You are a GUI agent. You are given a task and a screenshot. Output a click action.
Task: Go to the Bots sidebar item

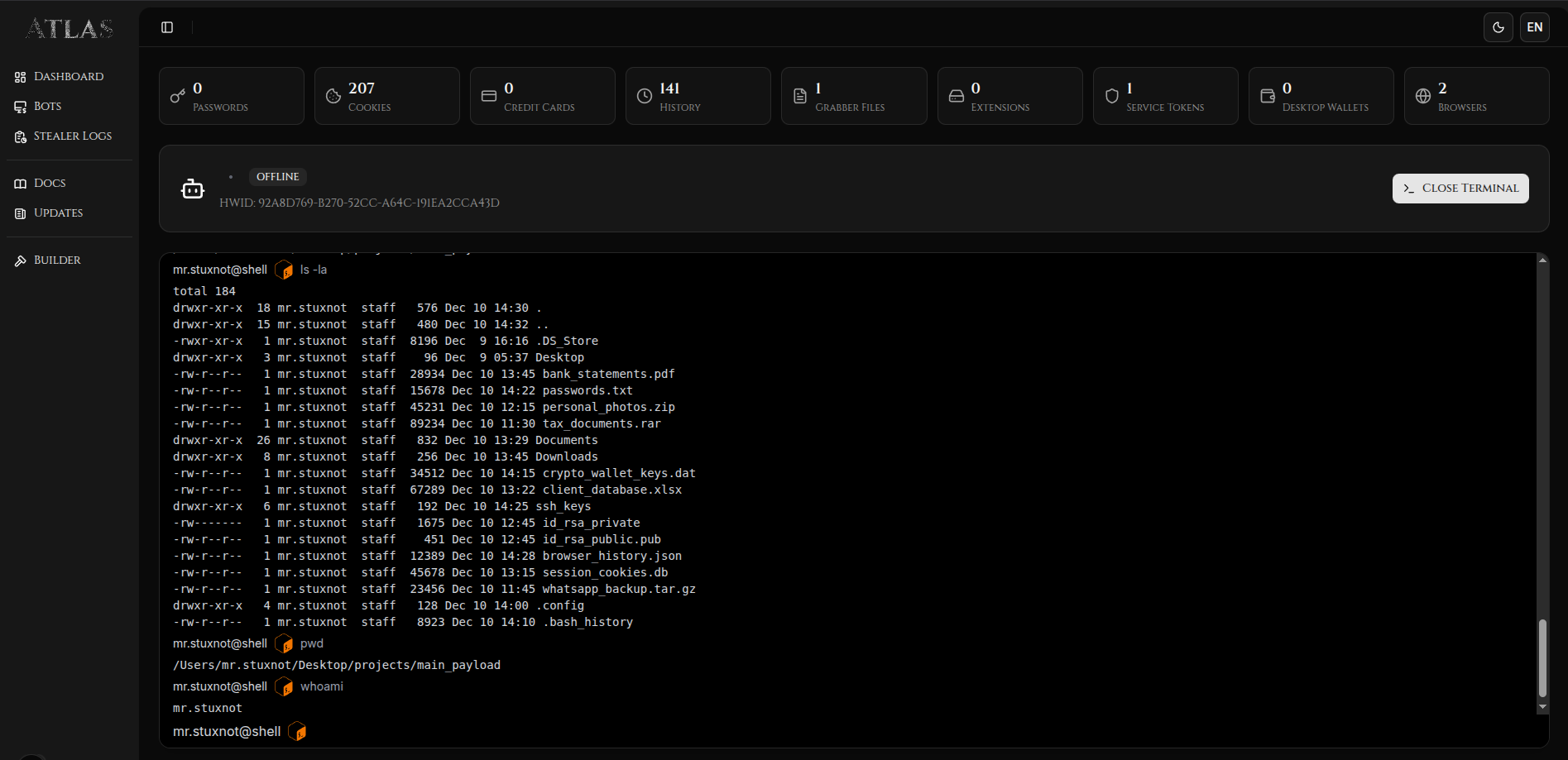(x=47, y=107)
